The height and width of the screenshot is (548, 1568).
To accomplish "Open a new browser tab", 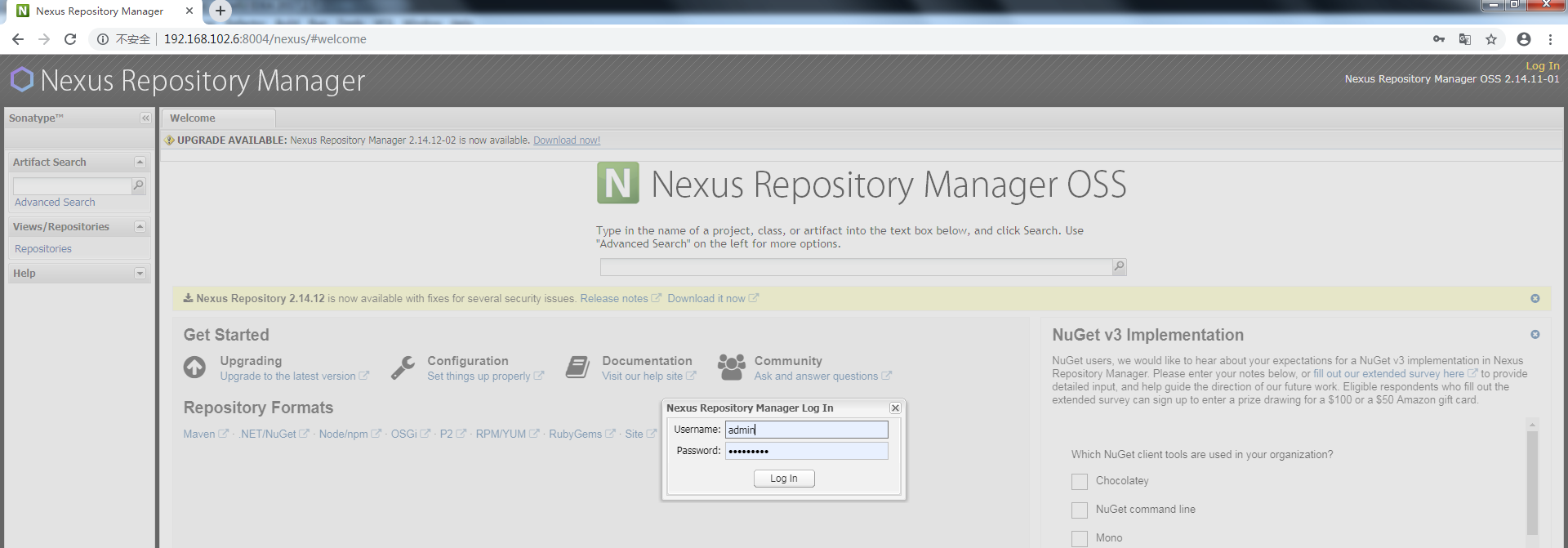I will (220, 11).
